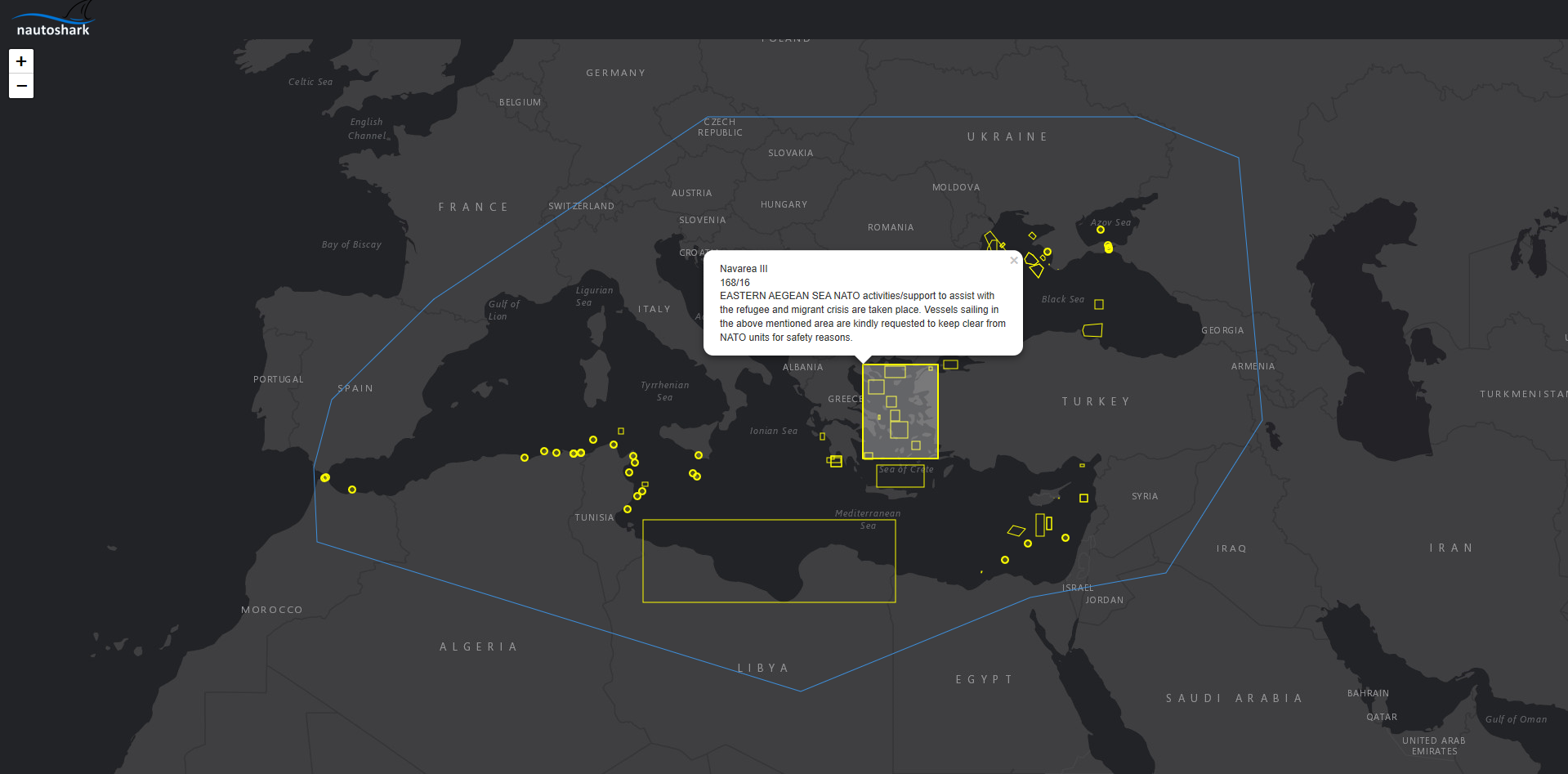Click the Navarea III heading in the popup
Image resolution: width=1568 pixels, height=774 pixels.
pyautogui.click(x=744, y=269)
